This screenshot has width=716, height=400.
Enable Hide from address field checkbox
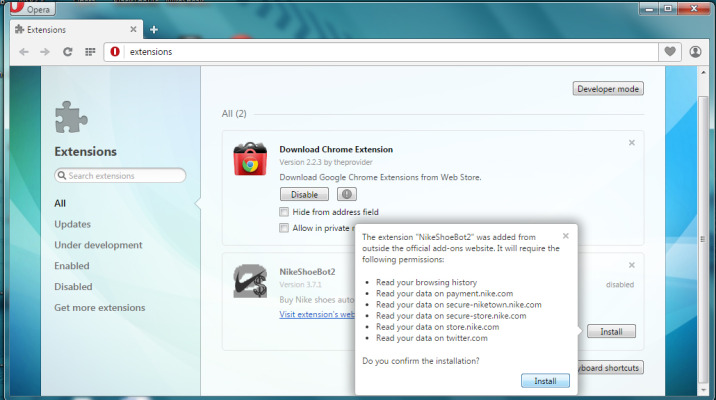pos(285,212)
